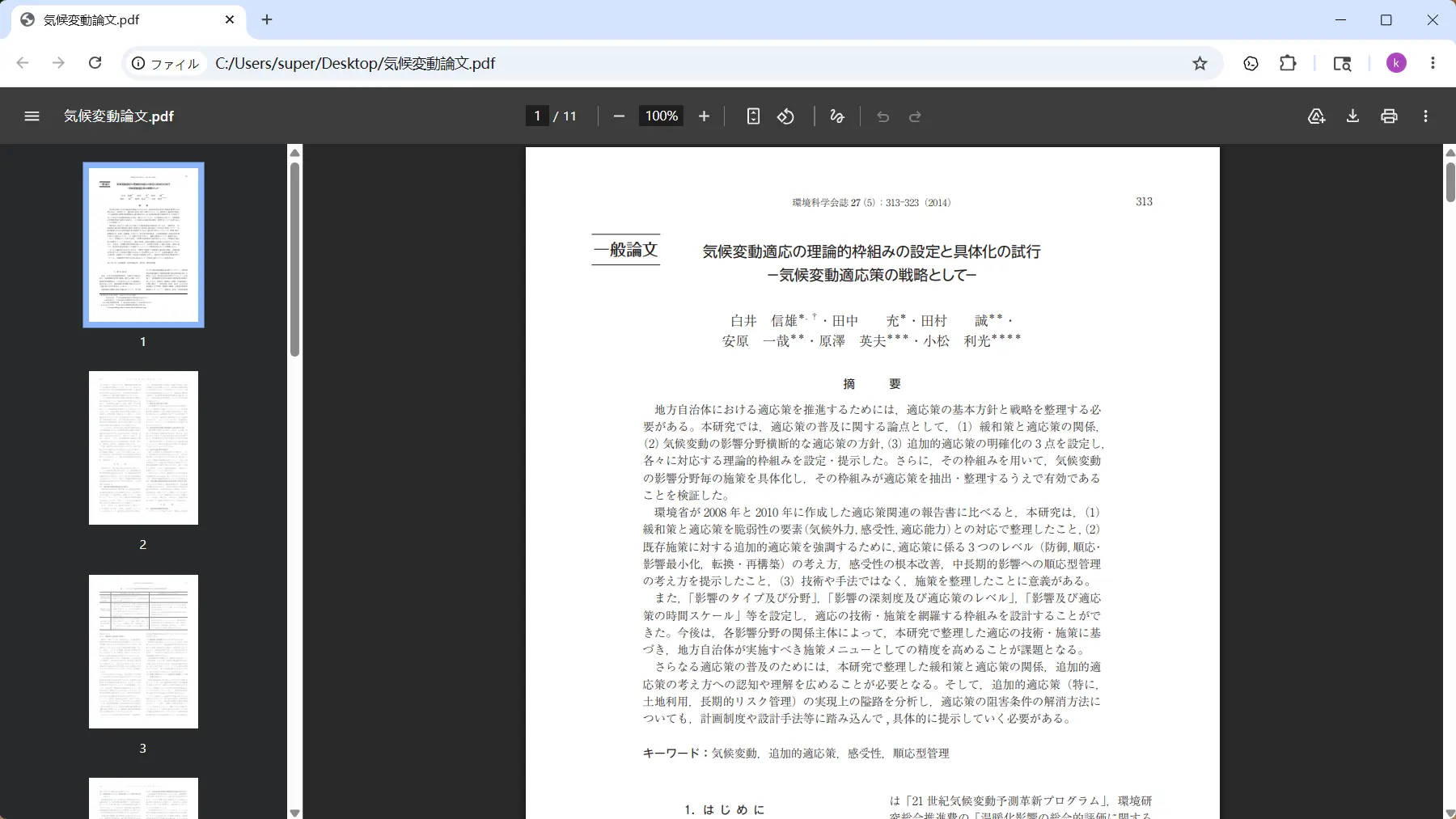Click the ファイル site info chip
Viewport: 1456px width, 819px height.
[x=165, y=63]
